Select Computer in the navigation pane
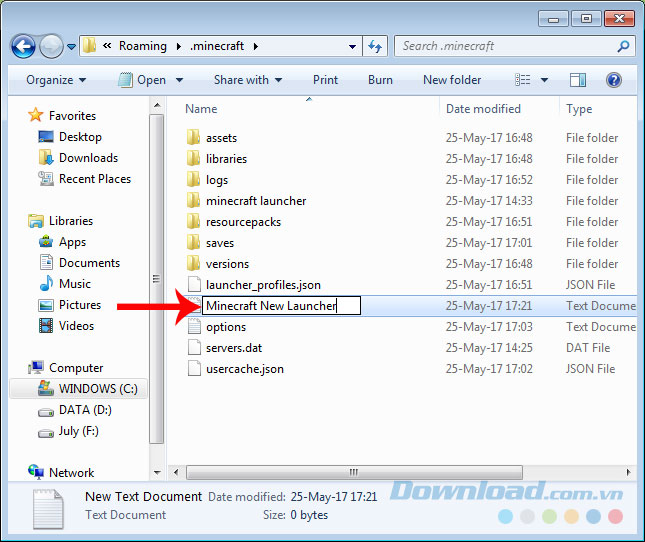This screenshot has height=542, width=645. point(76,368)
